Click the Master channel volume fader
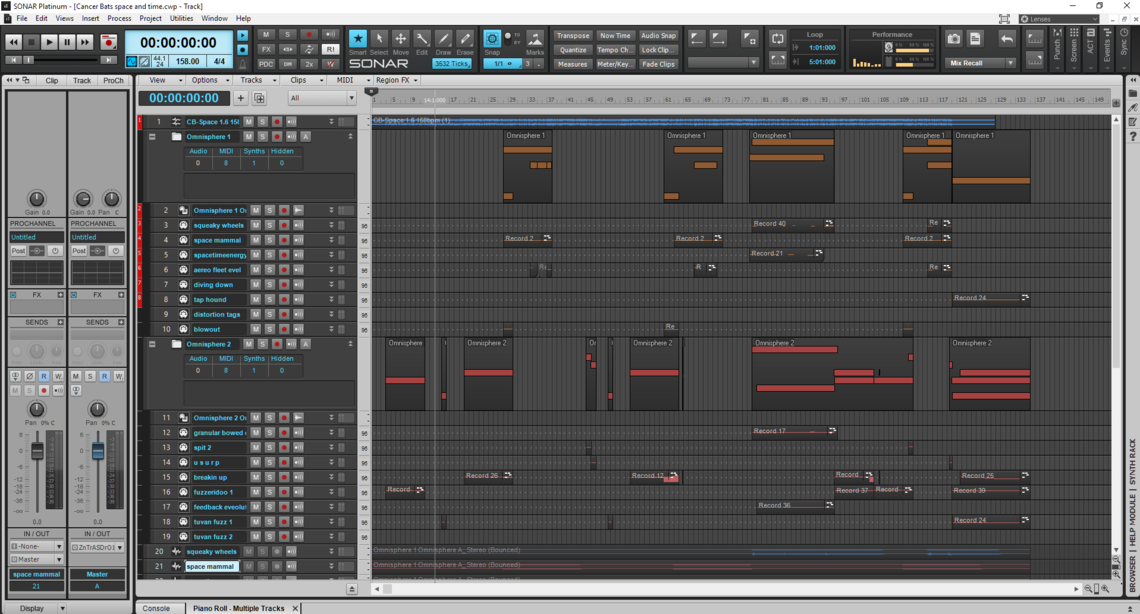The width and height of the screenshot is (1140, 614). click(97, 451)
